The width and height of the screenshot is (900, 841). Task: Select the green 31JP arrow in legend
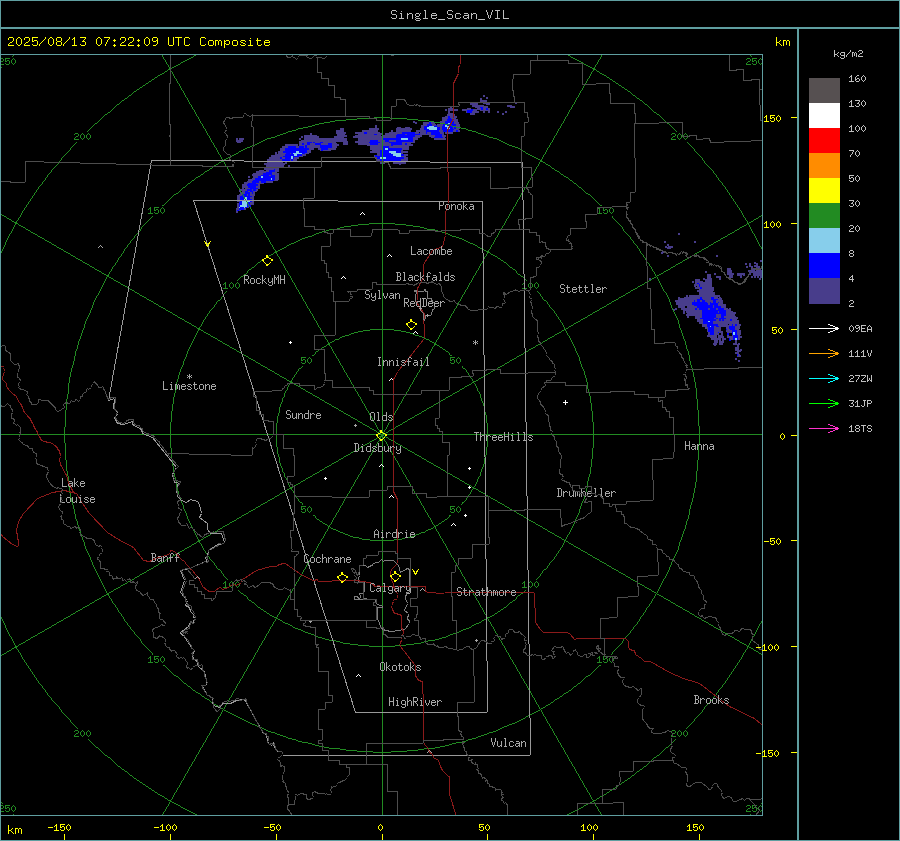click(824, 404)
